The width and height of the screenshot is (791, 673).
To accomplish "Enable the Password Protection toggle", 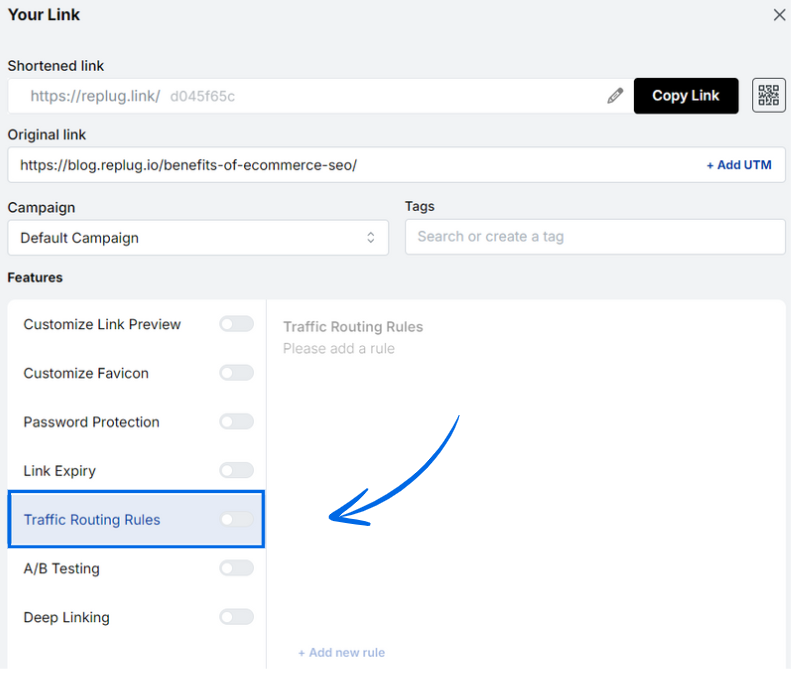I will 236,422.
